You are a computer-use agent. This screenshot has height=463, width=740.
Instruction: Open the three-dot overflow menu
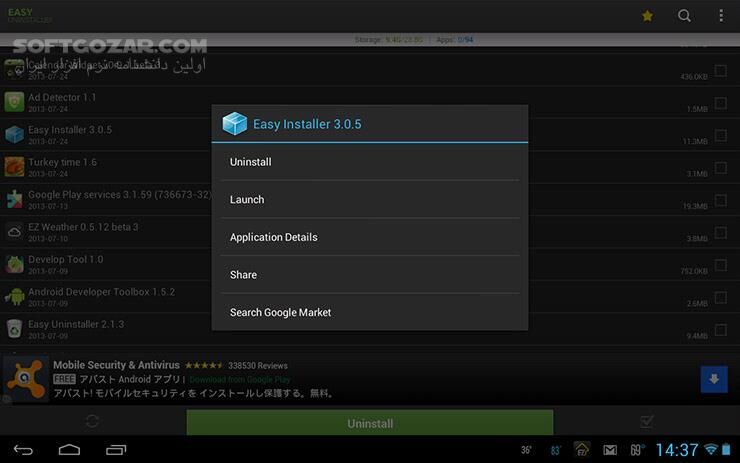tap(721, 16)
